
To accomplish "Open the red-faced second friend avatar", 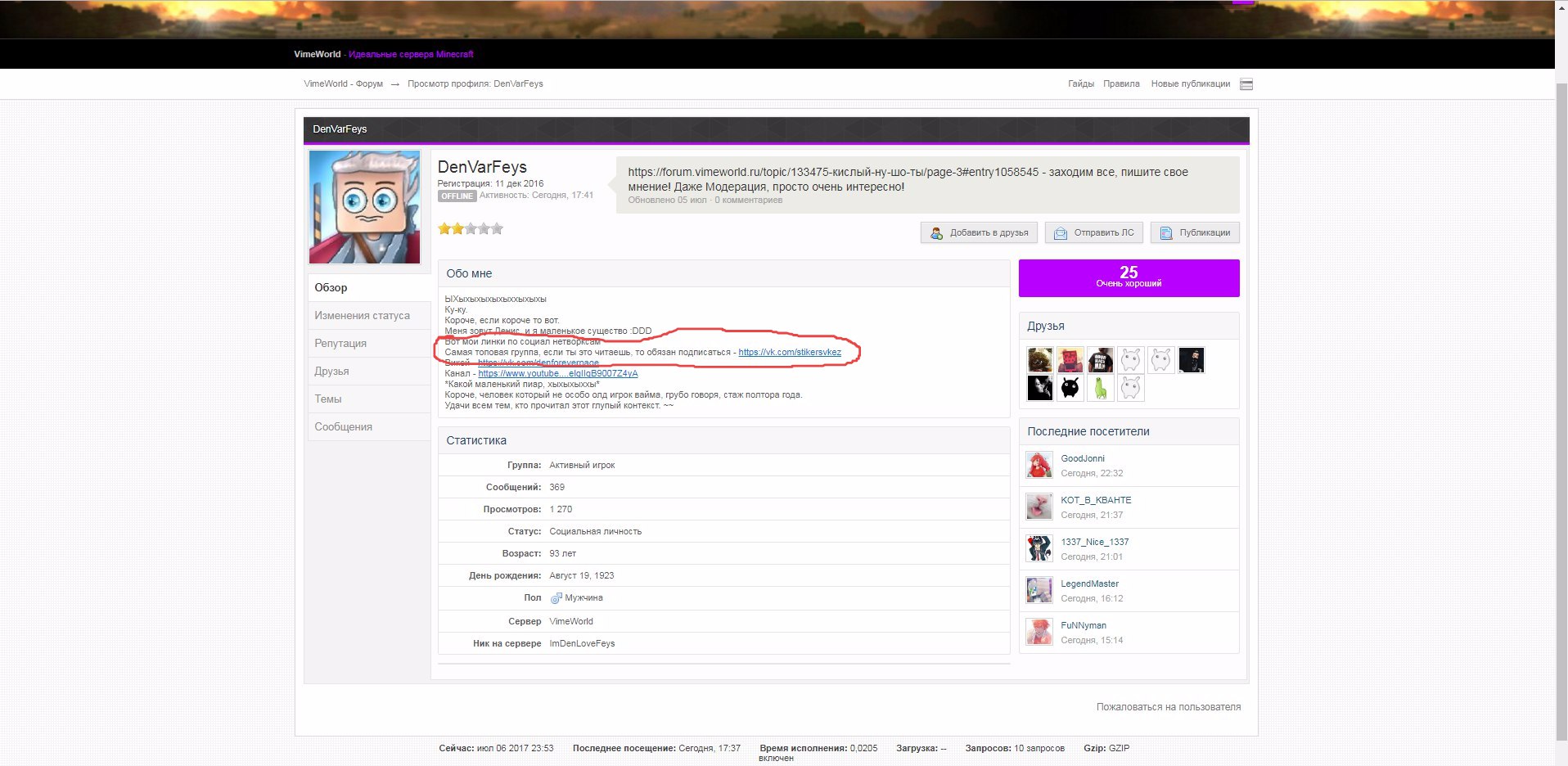I will 1070,360.
